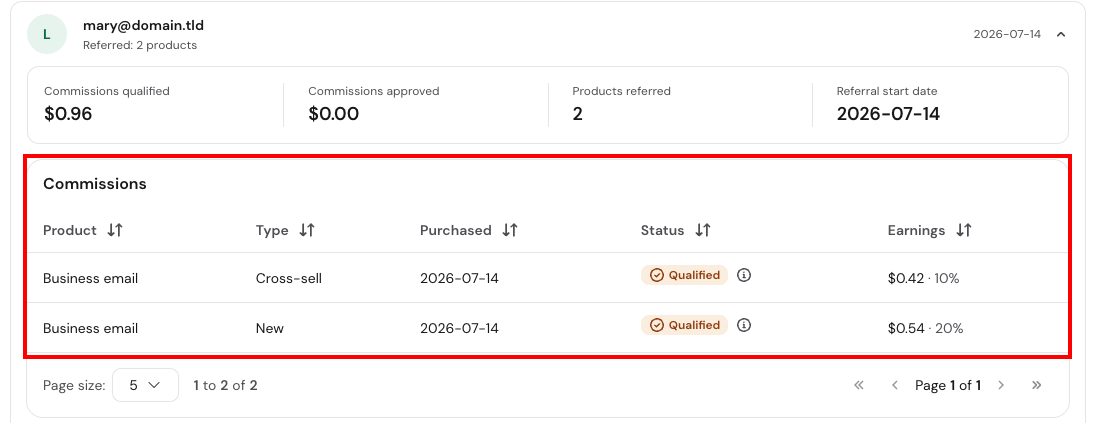Sort commissions by Product column
This screenshot has width=1097, height=423.
(x=115, y=230)
